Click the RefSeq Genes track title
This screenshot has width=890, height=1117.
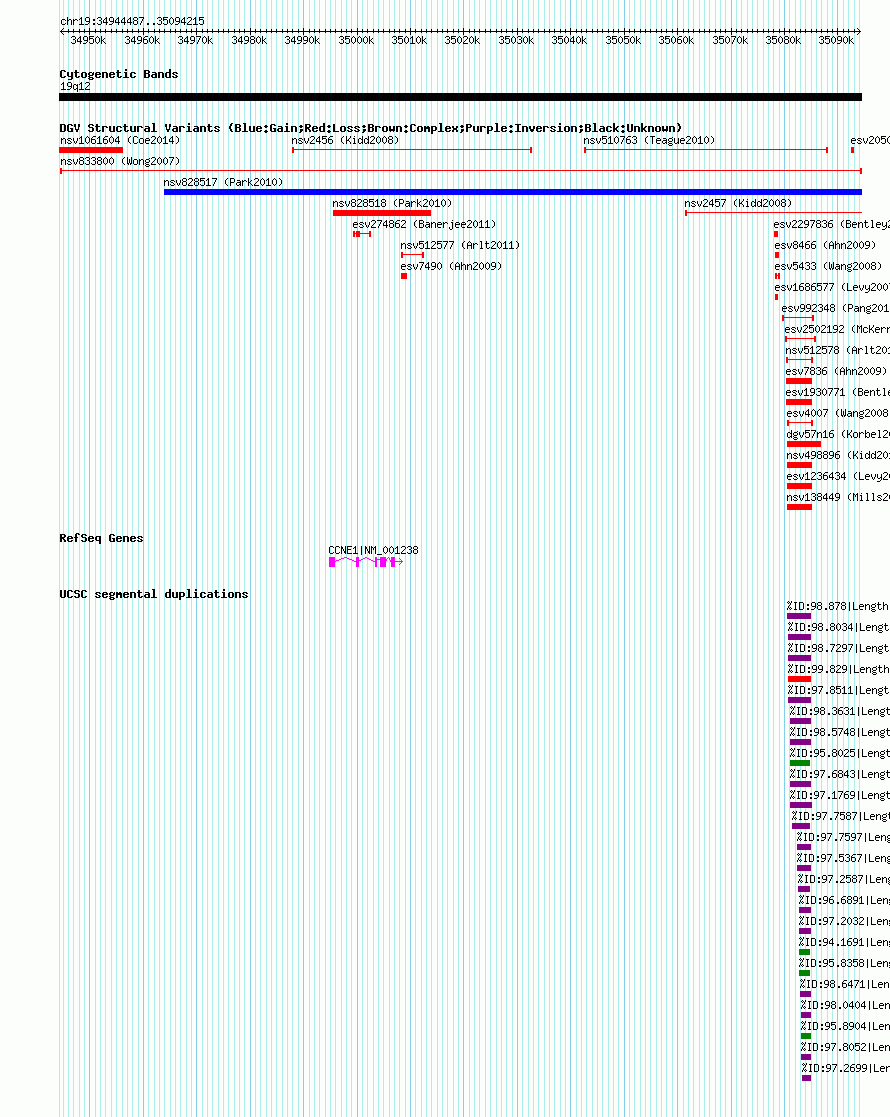tap(101, 538)
